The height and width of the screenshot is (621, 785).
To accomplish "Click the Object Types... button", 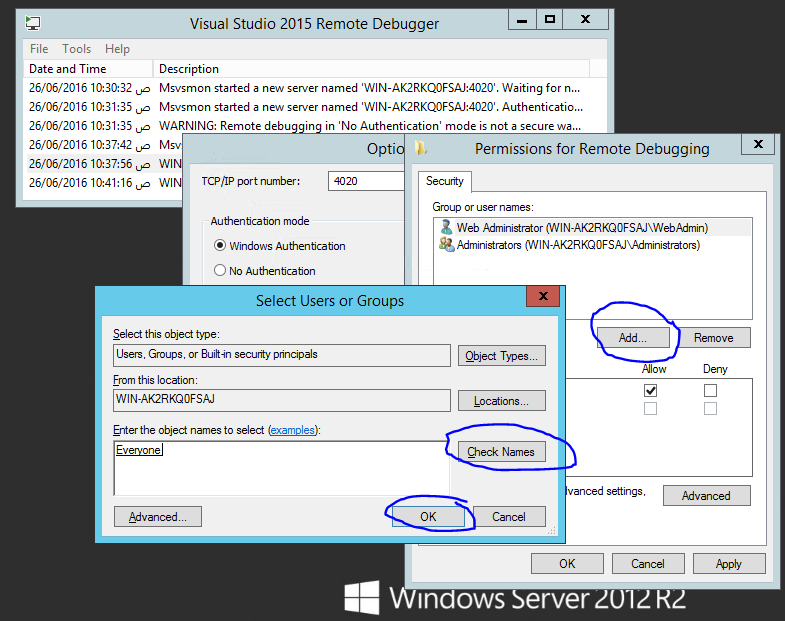I will point(502,356).
